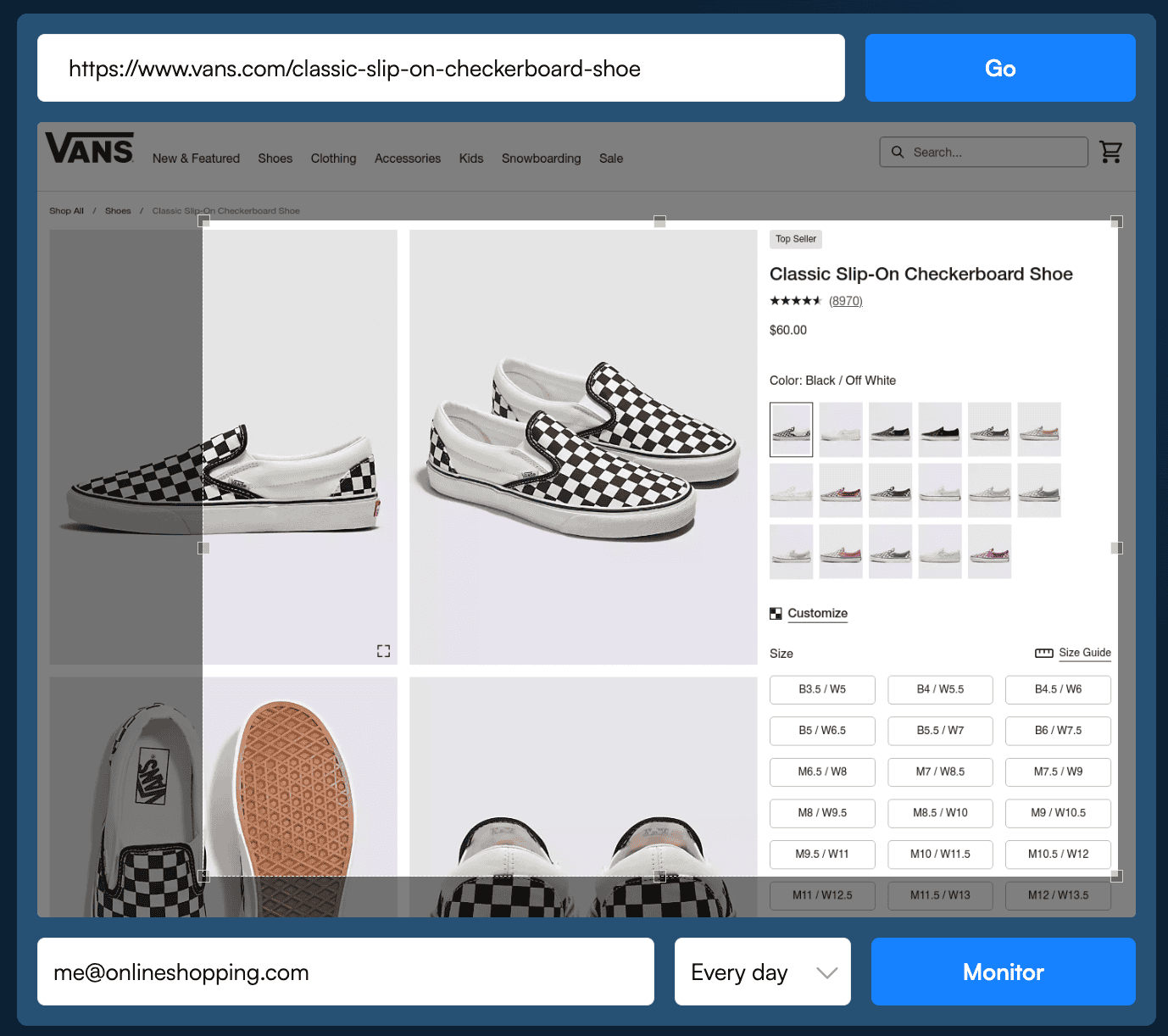The width and height of the screenshot is (1168, 1036).
Task: Click the top-left selection handle
Action: click(203, 221)
